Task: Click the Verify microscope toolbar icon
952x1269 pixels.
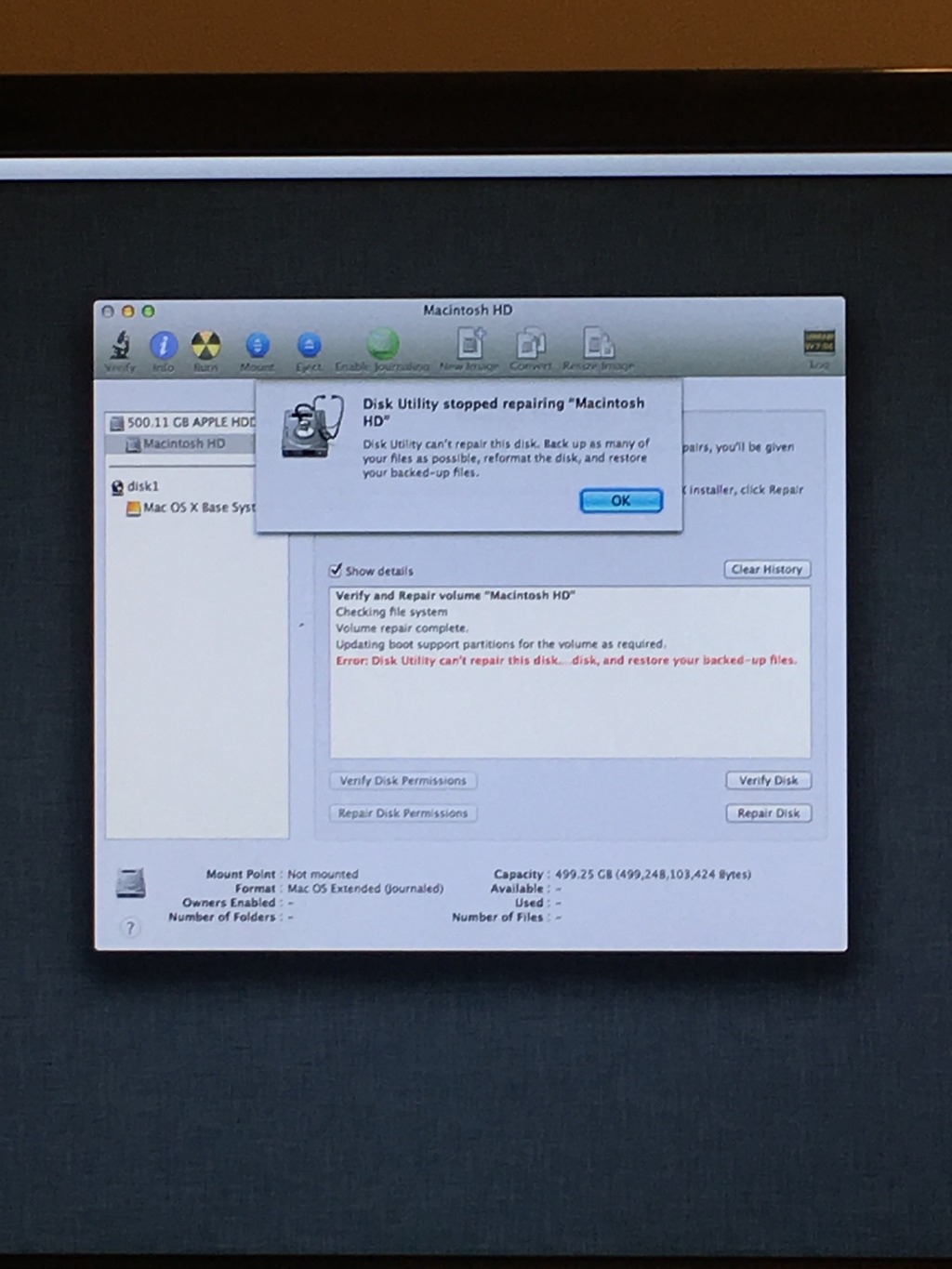Action: [x=121, y=345]
